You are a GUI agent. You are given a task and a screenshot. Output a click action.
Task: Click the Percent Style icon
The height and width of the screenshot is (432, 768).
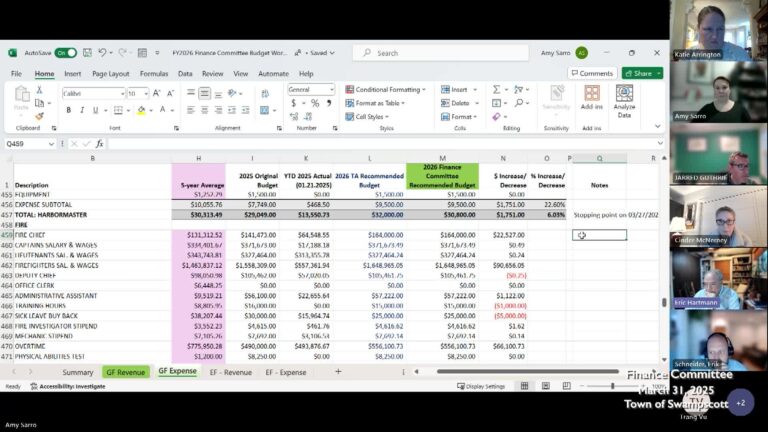[x=314, y=103]
